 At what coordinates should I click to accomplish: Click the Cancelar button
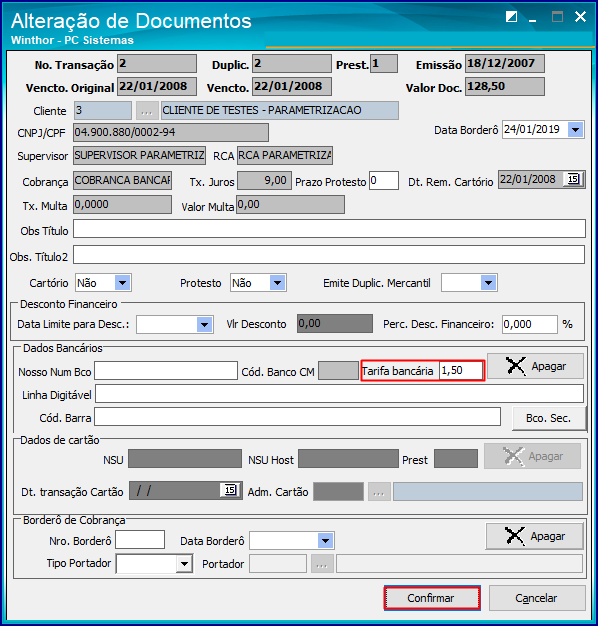pos(537,598)
